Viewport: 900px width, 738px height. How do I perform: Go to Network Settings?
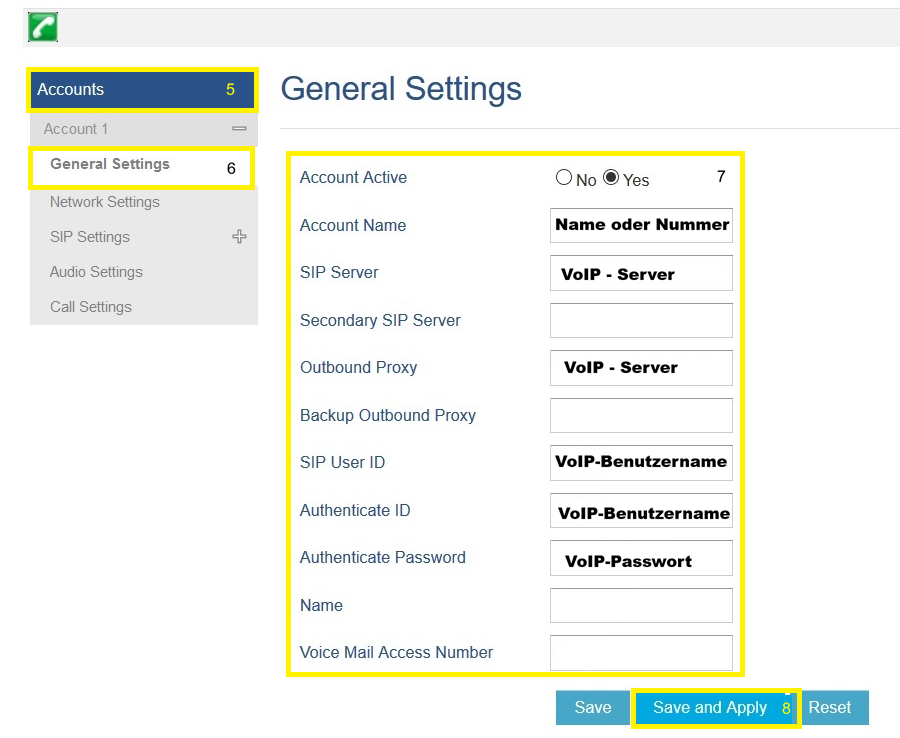[105, 202]
